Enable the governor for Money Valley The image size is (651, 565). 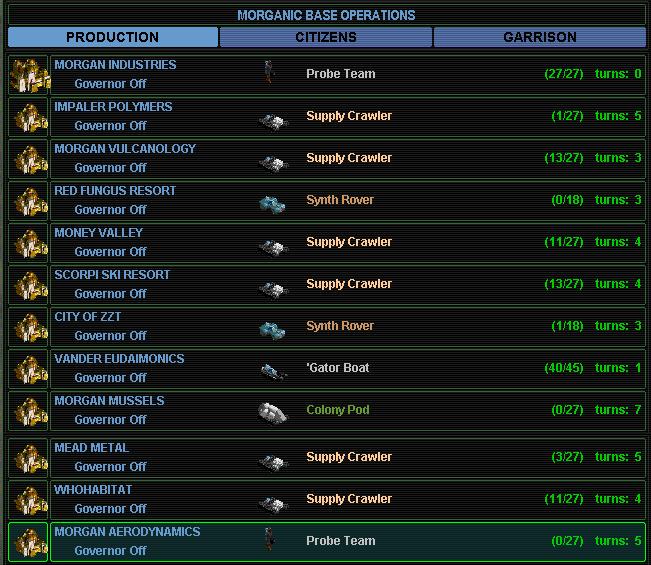110,252
